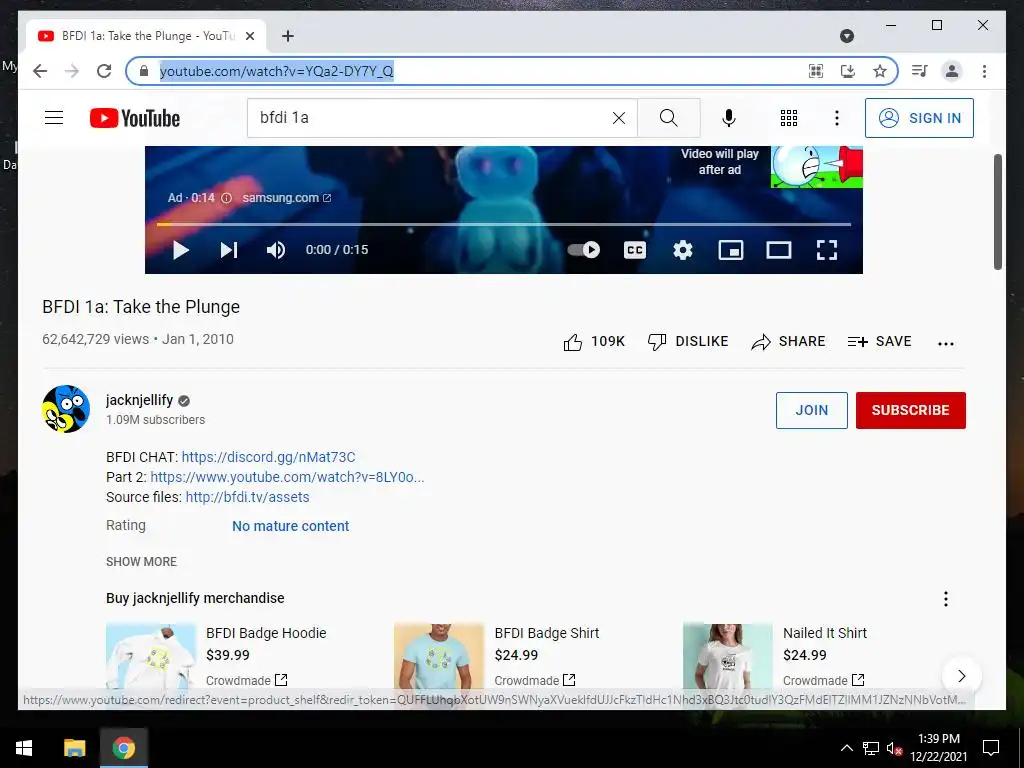Open File Explorer from the taskbar
1024x768 pixels.
[x=74, y=748]
